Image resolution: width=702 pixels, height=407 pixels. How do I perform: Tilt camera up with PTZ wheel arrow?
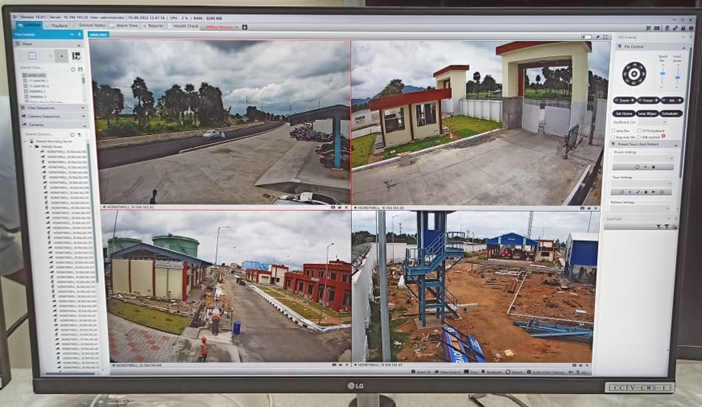pos(634,65)
